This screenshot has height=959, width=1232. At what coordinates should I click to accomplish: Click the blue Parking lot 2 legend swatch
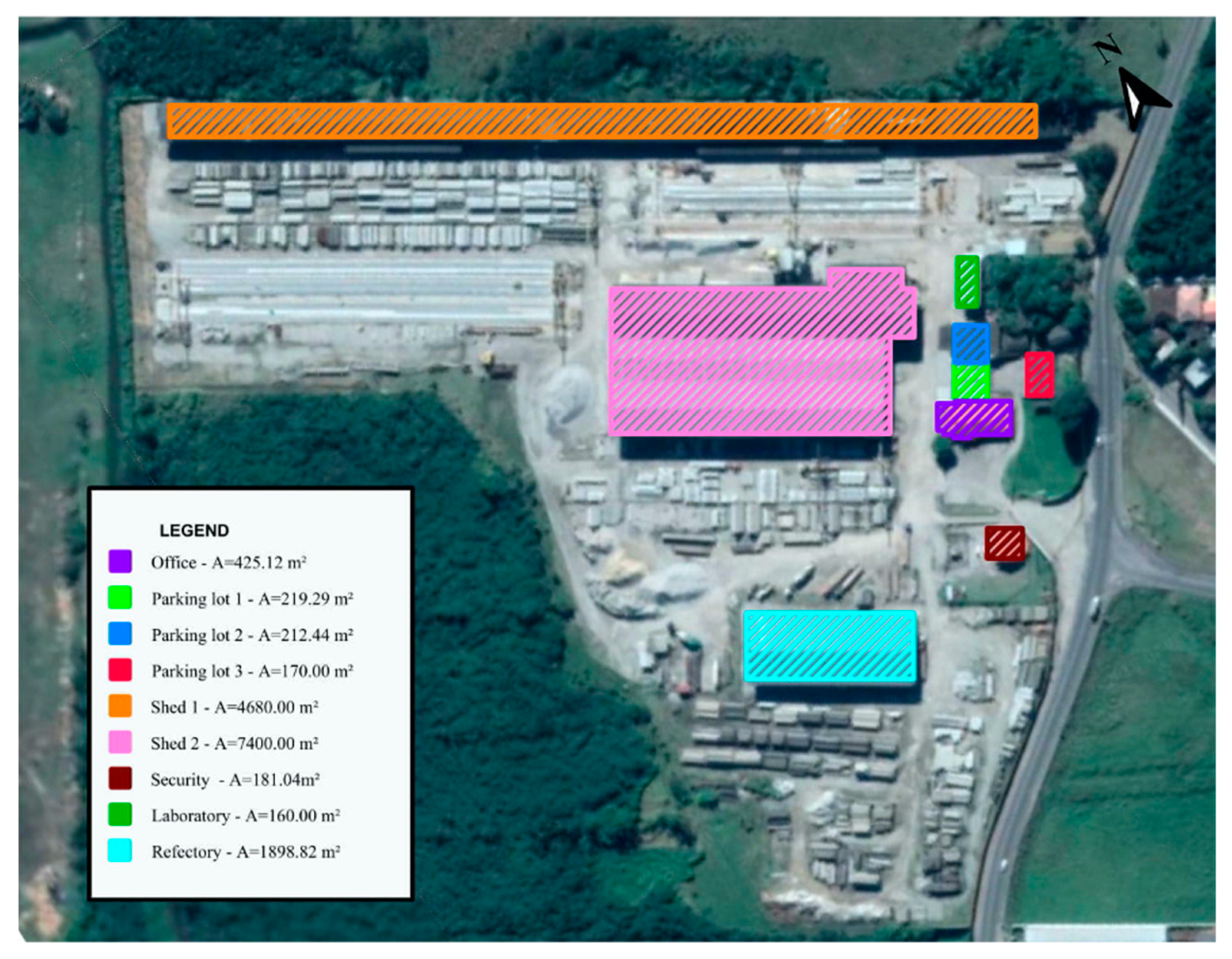point(119,633)
